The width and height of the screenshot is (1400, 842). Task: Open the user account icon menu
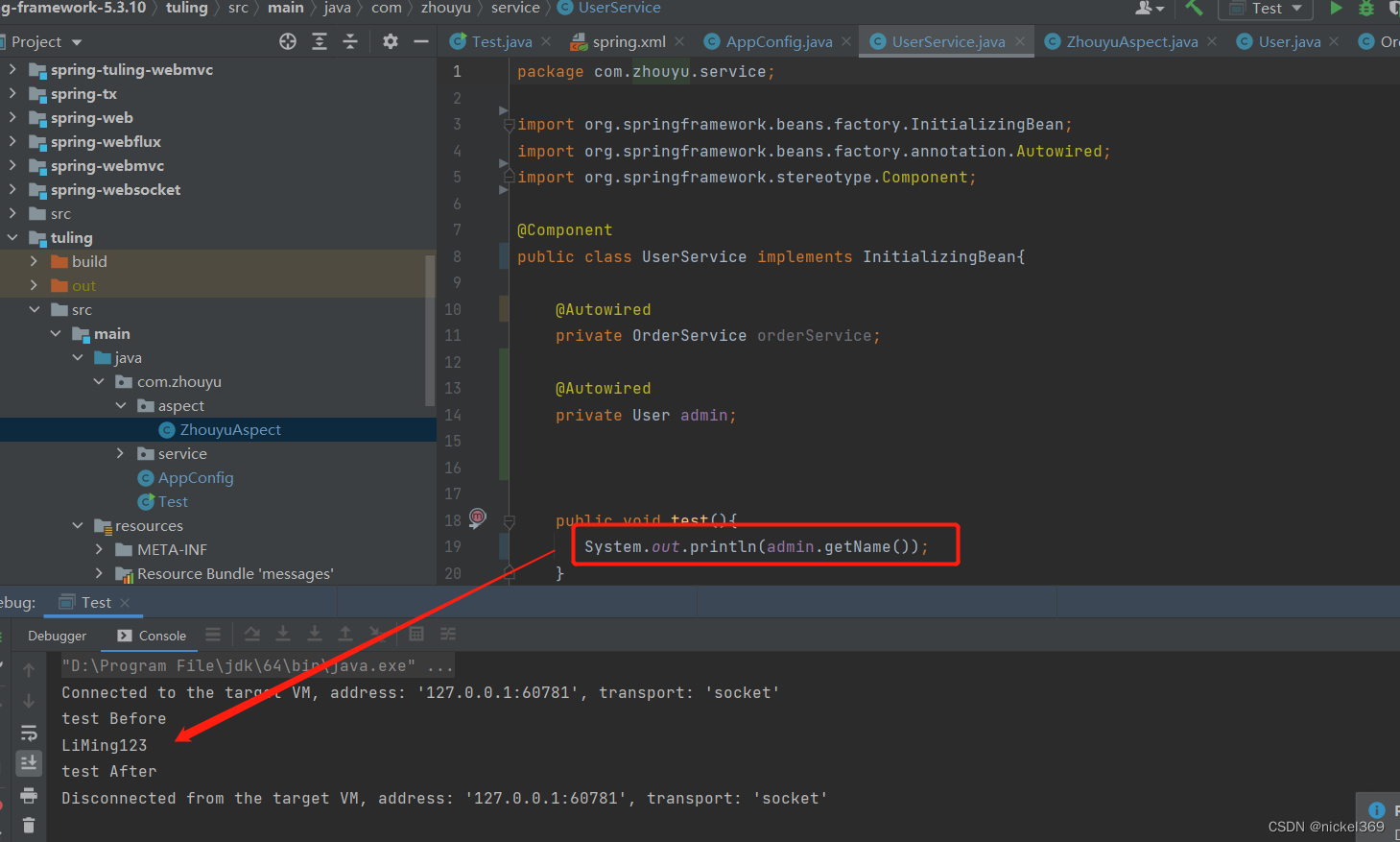[1149, 8]
